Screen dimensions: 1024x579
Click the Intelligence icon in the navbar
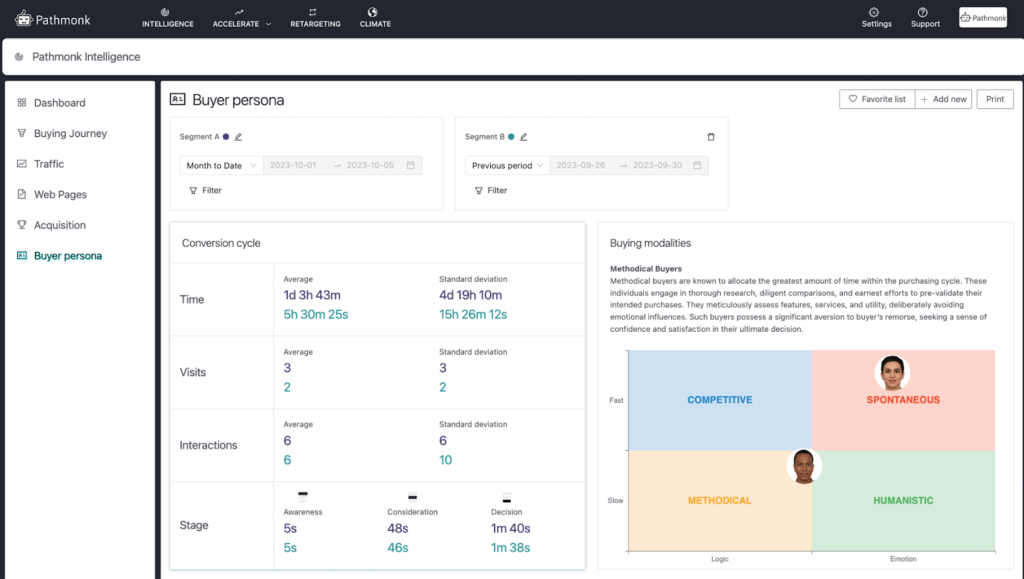(x=167, y=11)
